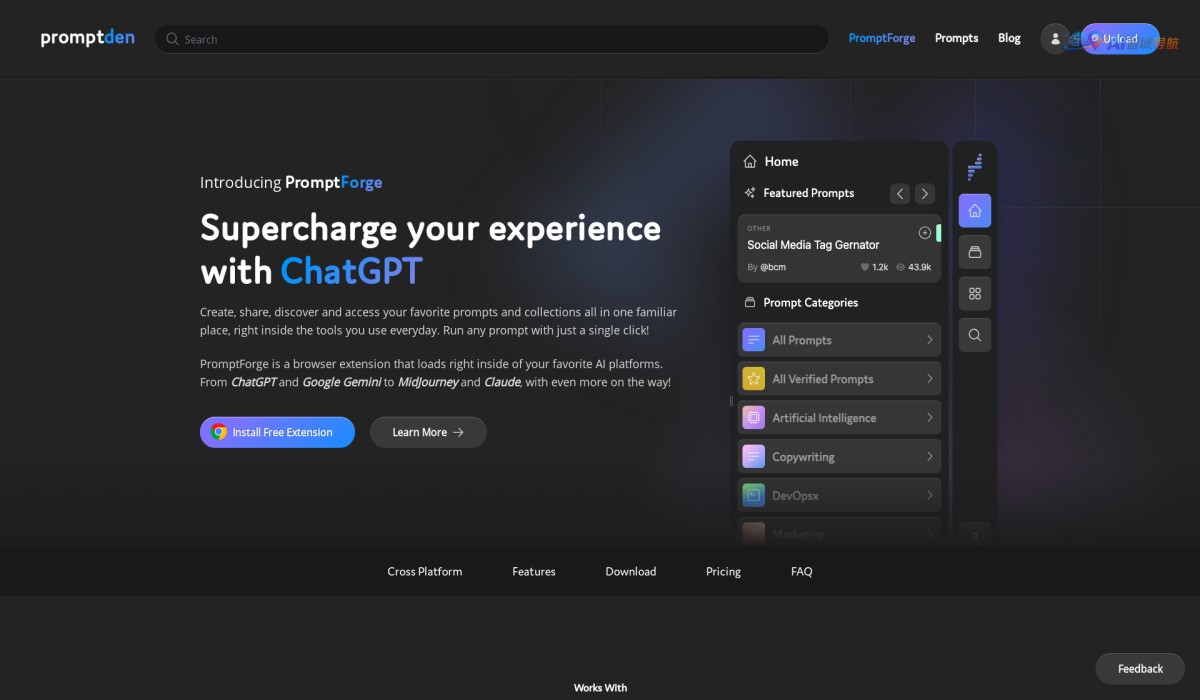Image resolution: width=1200 pixels, height=700 pixels.
Task: Select the Home icon in the PromptForge sidebar
Action: click(x=974, y=211)
